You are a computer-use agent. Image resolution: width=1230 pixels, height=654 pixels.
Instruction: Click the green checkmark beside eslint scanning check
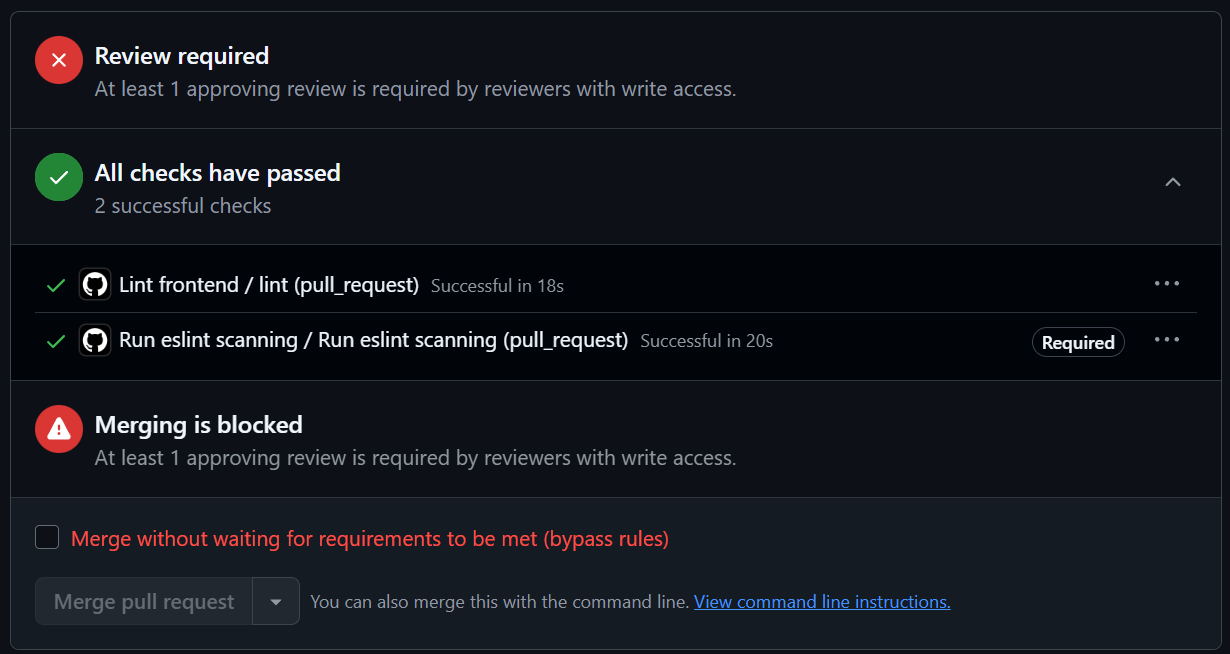coord(56,341)
